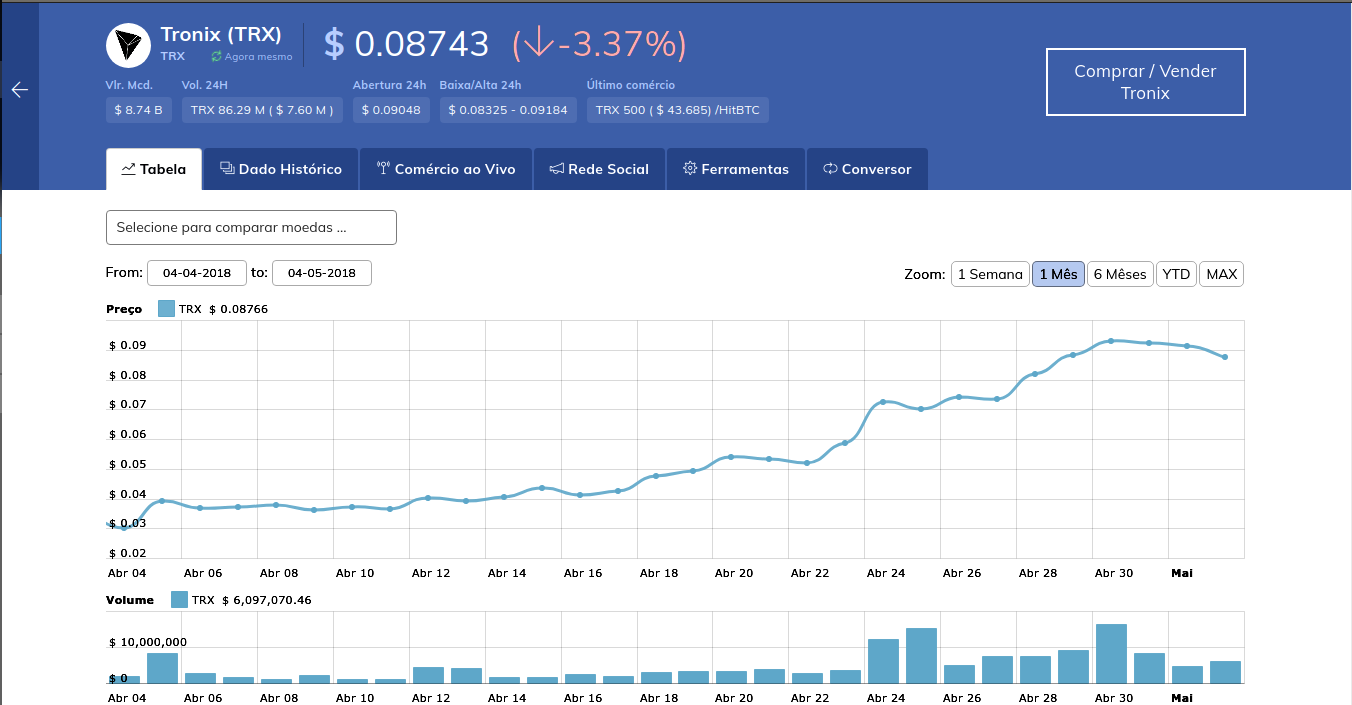Click Comprar / Vender Tronix button
The height and width of the screenshot is (705, 1352).
(x=1145, y=82)
